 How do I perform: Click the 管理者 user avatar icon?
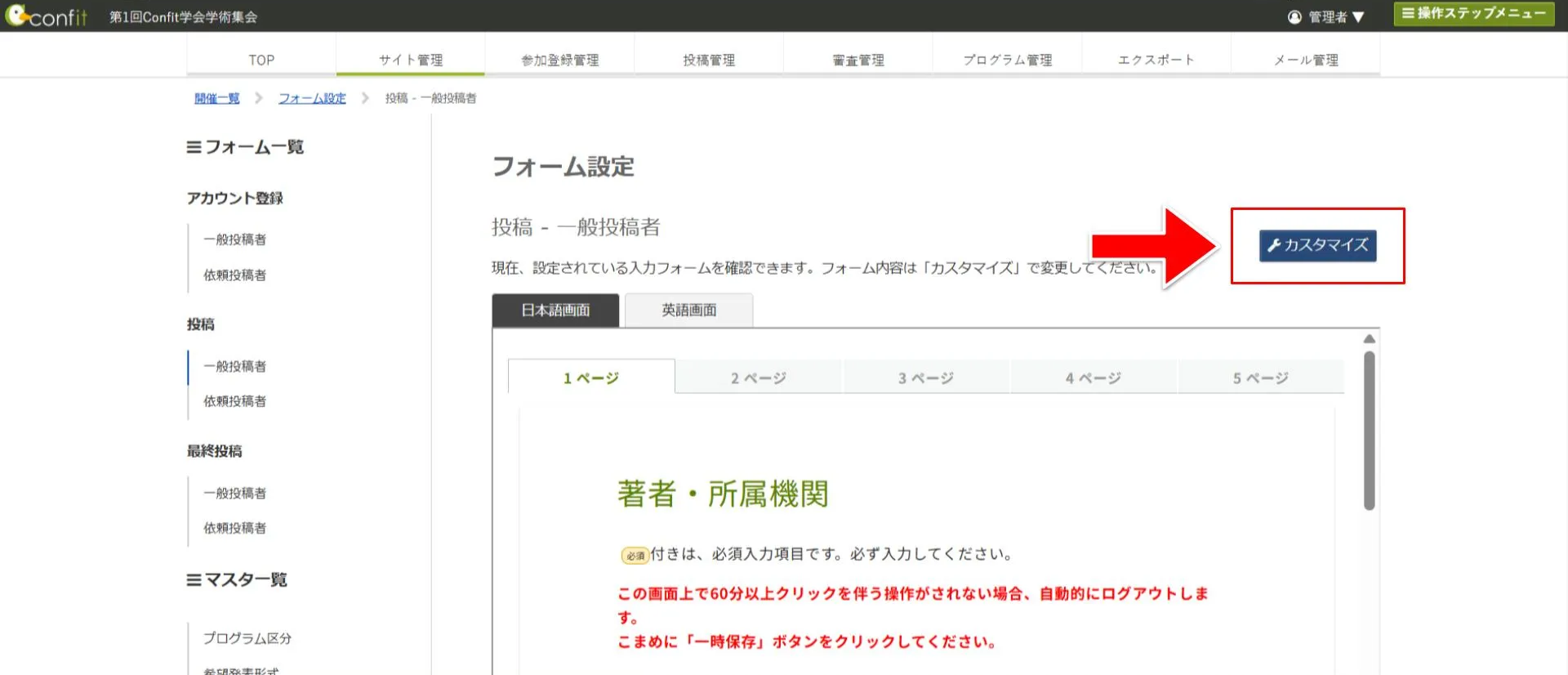coord(1294,17)
